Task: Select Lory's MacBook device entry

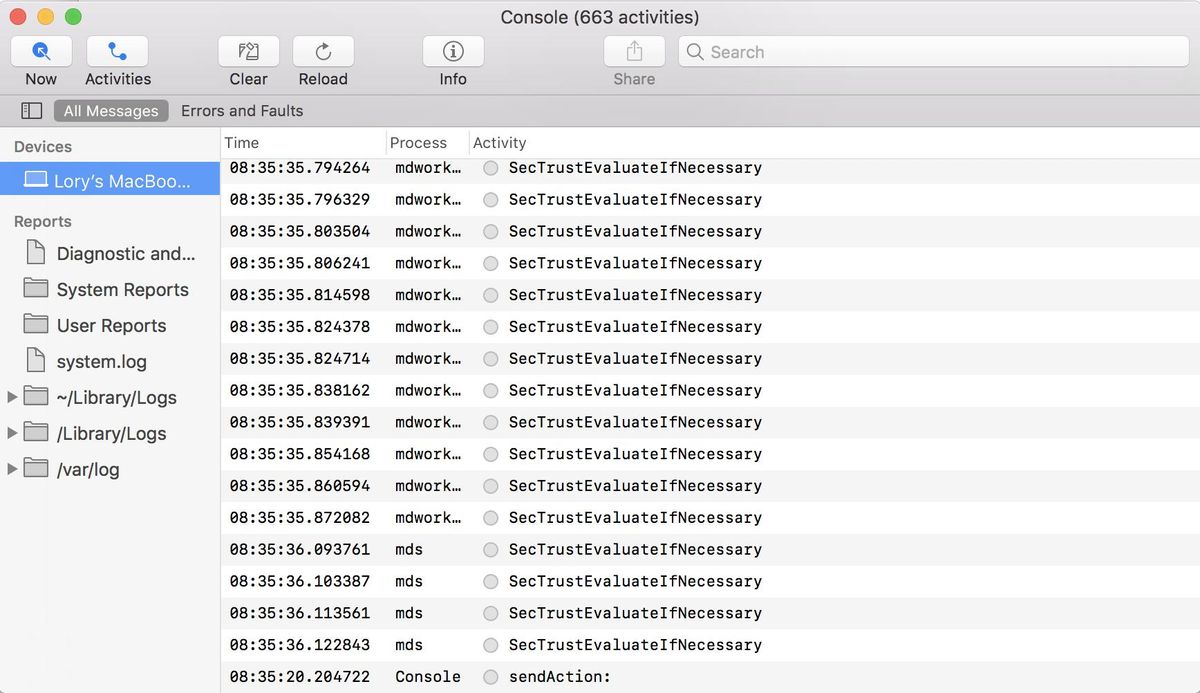Action: 110,180
